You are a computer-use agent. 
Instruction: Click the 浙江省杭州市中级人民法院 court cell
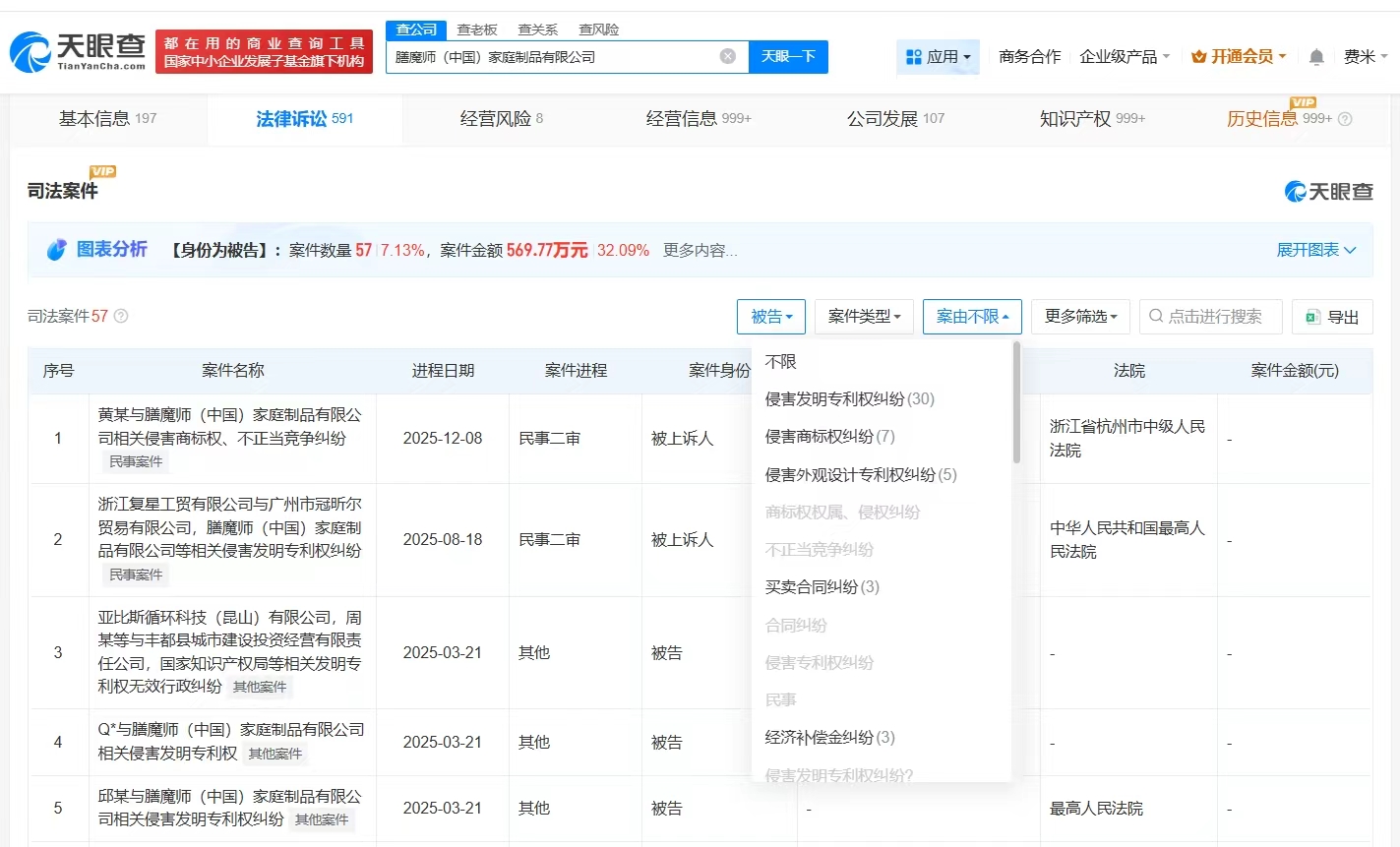(x=1127, y=439)
